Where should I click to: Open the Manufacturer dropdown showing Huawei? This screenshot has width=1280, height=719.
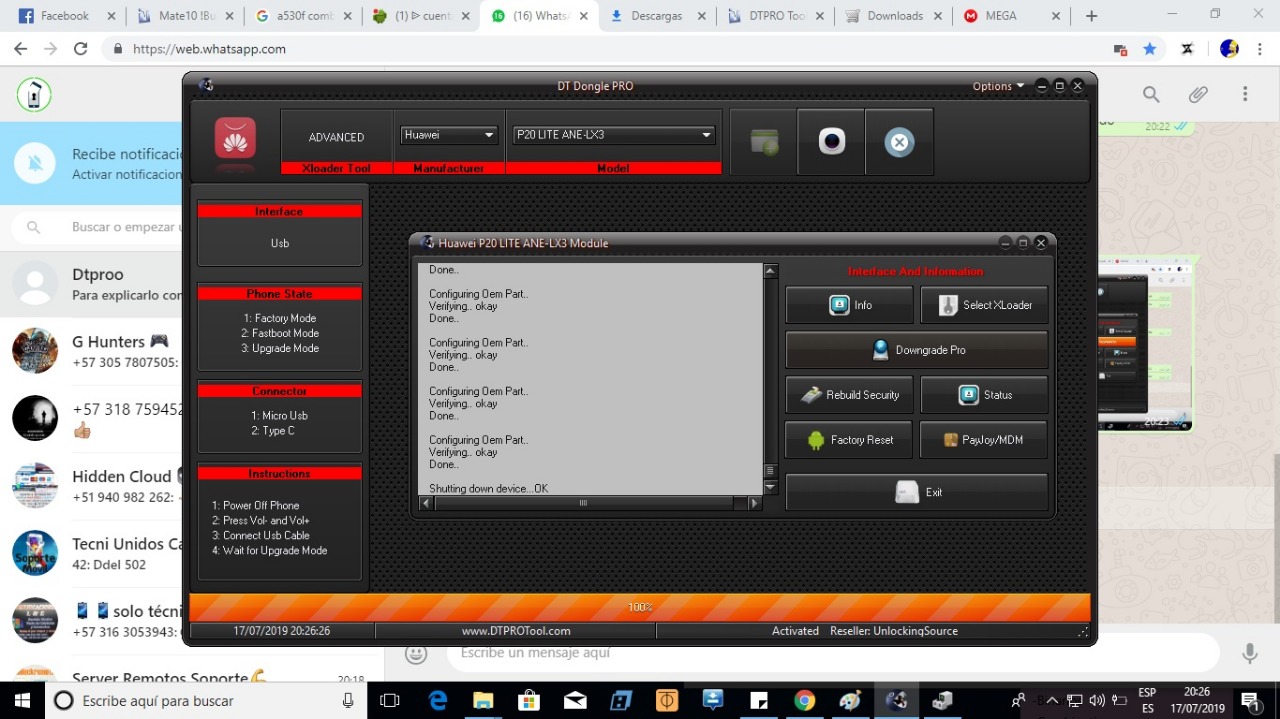point(449,135)
